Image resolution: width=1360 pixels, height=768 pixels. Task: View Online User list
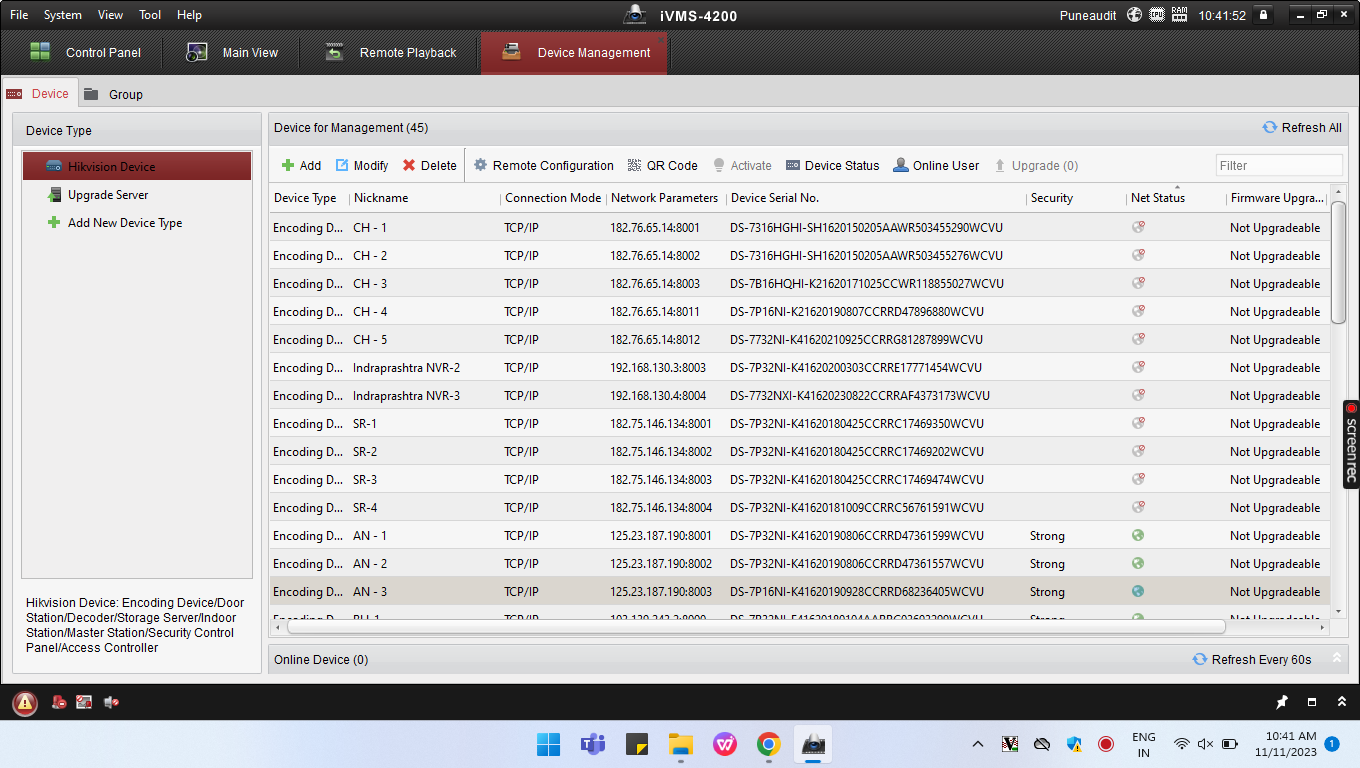click(x=936, y=166)
